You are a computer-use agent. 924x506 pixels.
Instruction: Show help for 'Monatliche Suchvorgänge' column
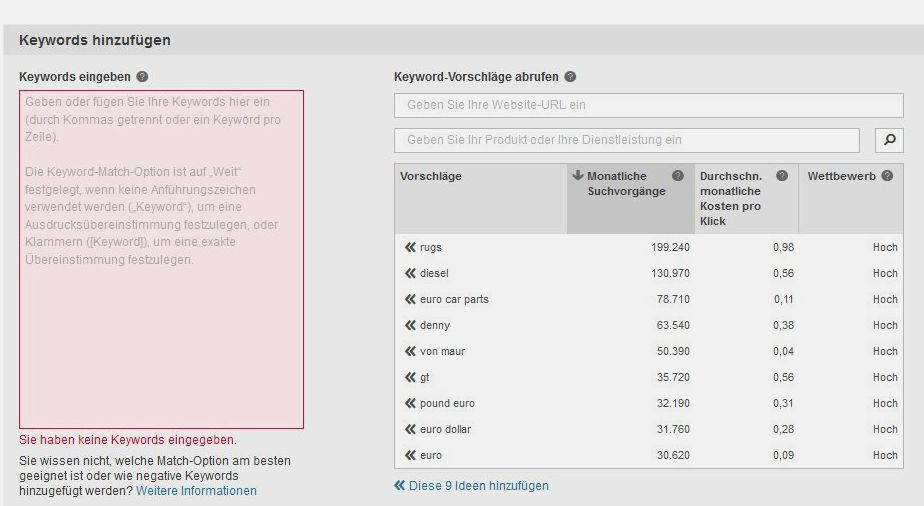pos(678,176)
